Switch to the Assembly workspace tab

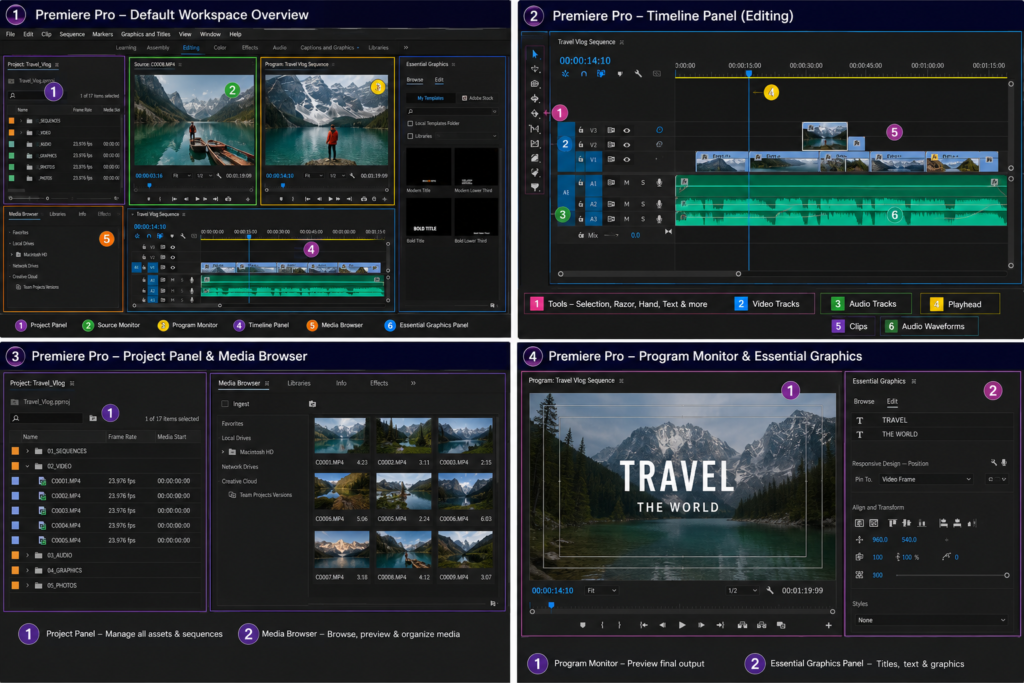158,48
